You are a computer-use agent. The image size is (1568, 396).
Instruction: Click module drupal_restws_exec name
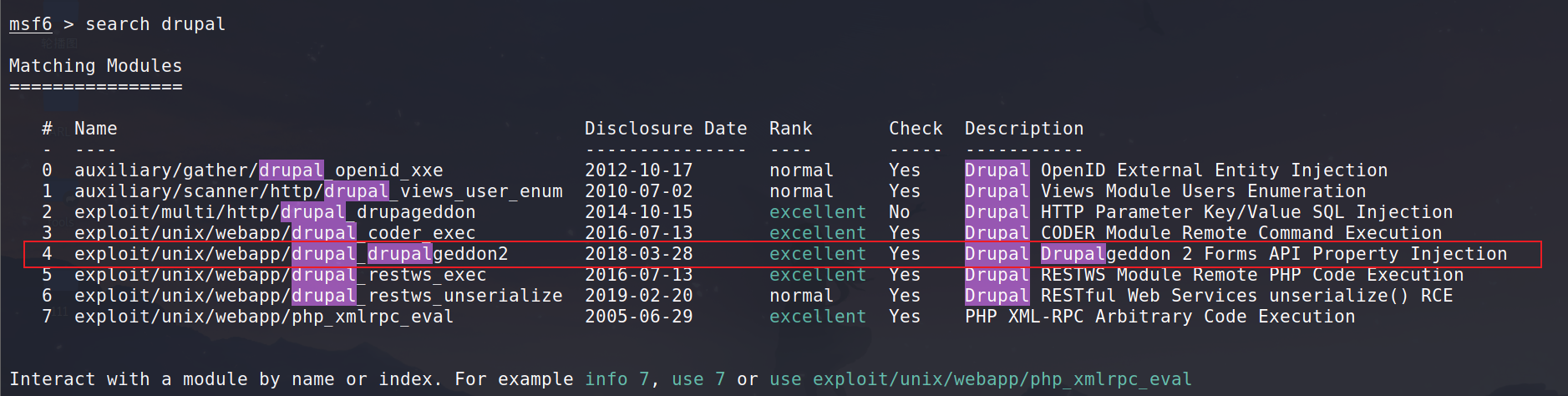(280, 275)
